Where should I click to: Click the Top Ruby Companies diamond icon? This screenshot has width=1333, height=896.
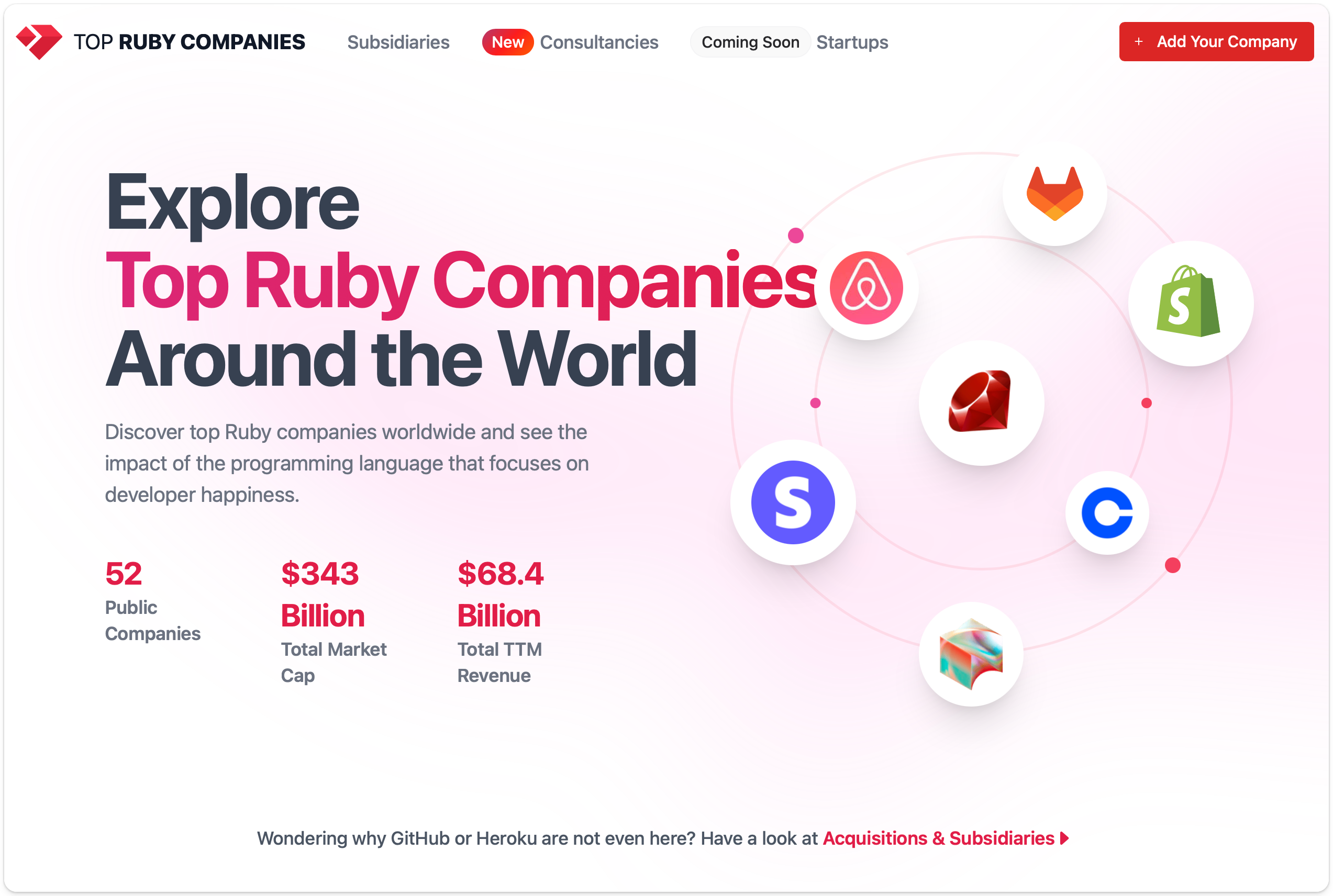tap(40, 41)
